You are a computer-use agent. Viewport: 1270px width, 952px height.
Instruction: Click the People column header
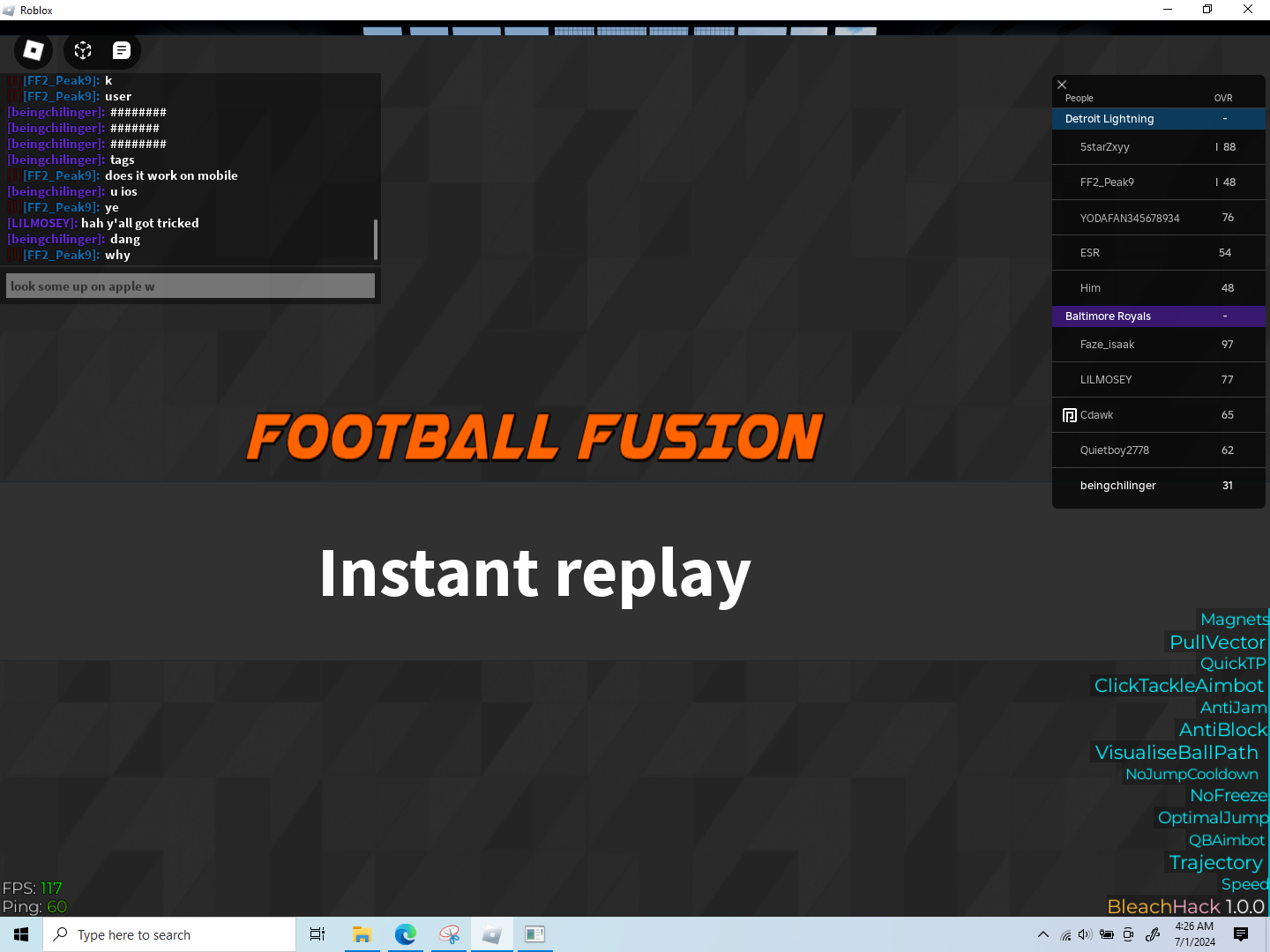(1079, 98)
